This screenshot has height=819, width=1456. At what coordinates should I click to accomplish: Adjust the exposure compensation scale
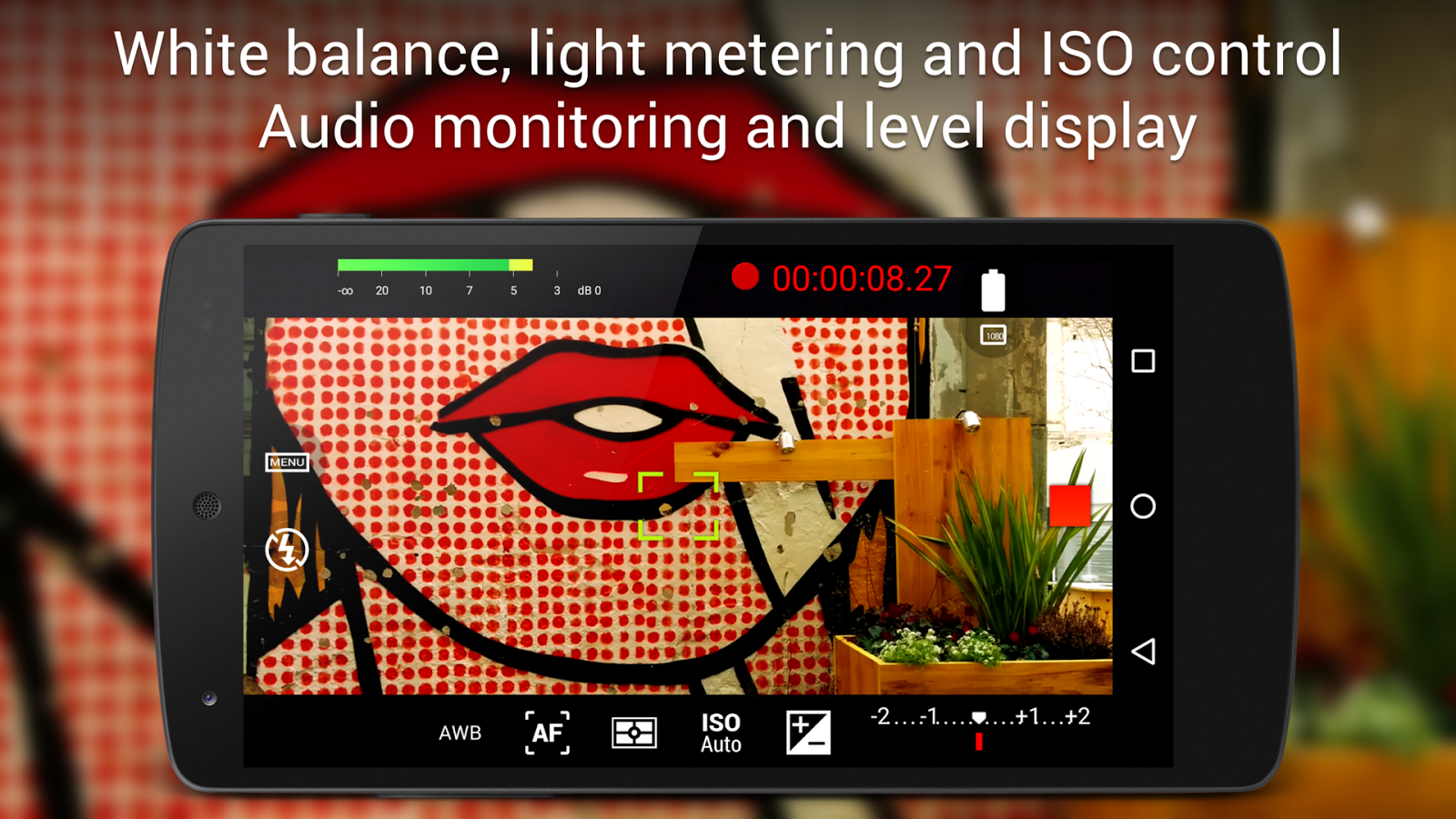tap(979, 727)
